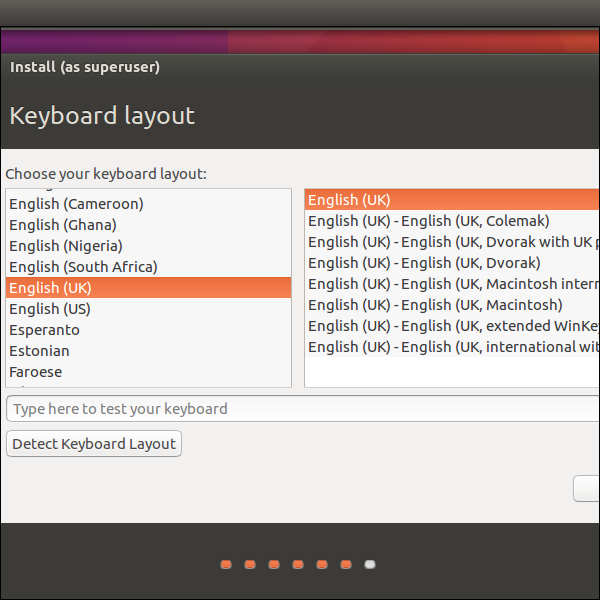Select Faroese keyboard layout

[x=36, y=372]
